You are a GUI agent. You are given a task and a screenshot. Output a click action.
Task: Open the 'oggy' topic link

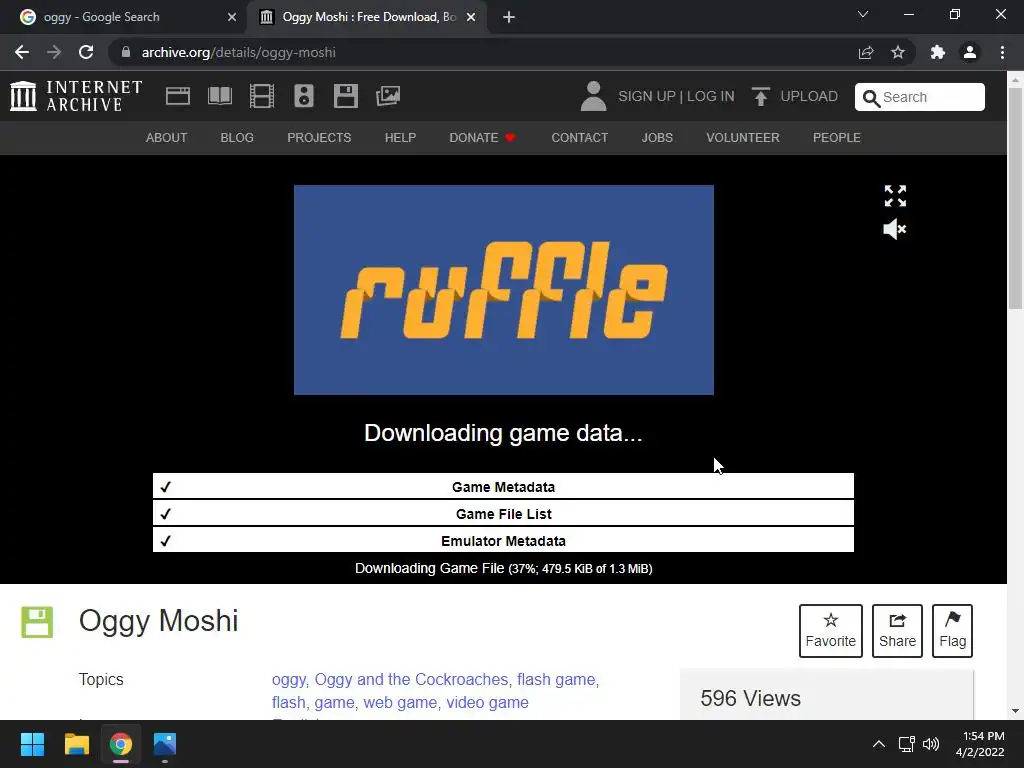[x=288, y=680]
